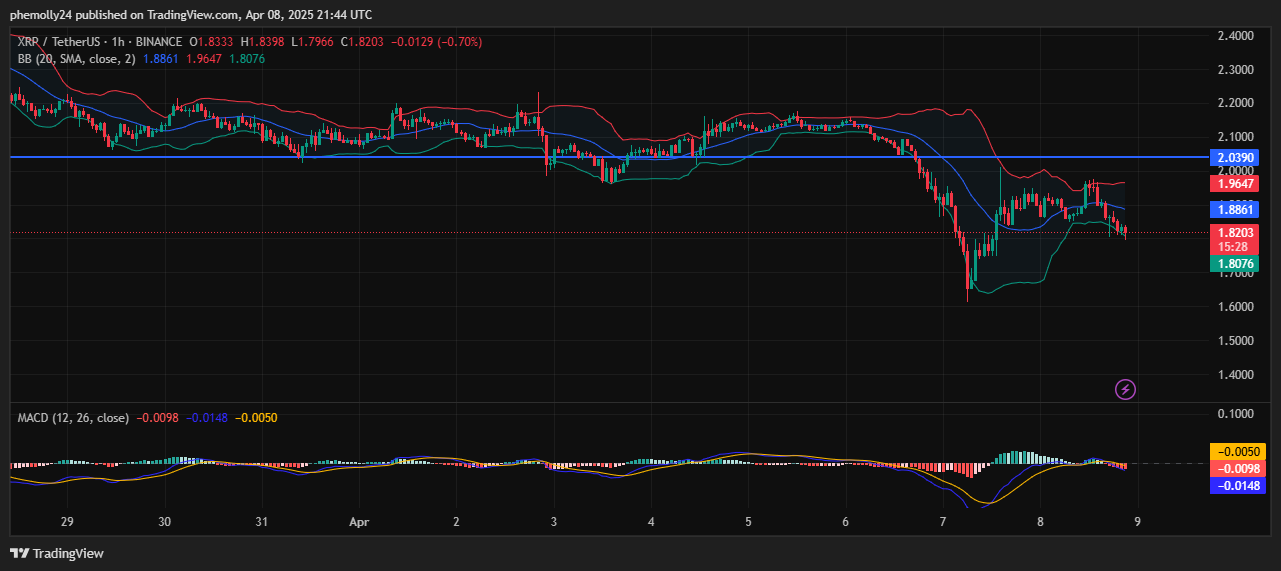Click the yellow -0.0050 MACD value label
Image resolution: width=1281 pixels, height=571 pixels.
(1238, 452)
